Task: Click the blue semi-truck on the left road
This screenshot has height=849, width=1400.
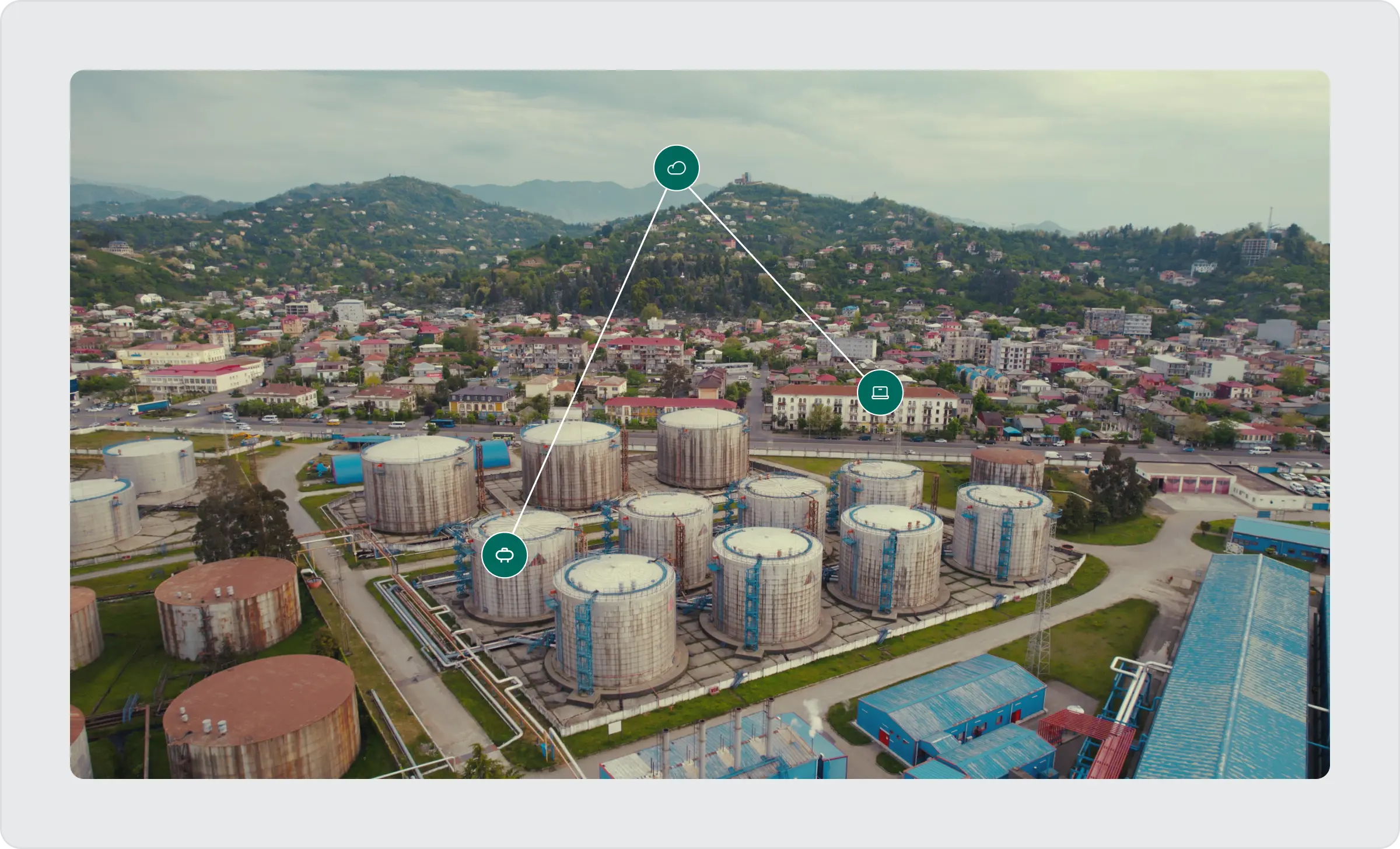Action: tap(149, 407)
